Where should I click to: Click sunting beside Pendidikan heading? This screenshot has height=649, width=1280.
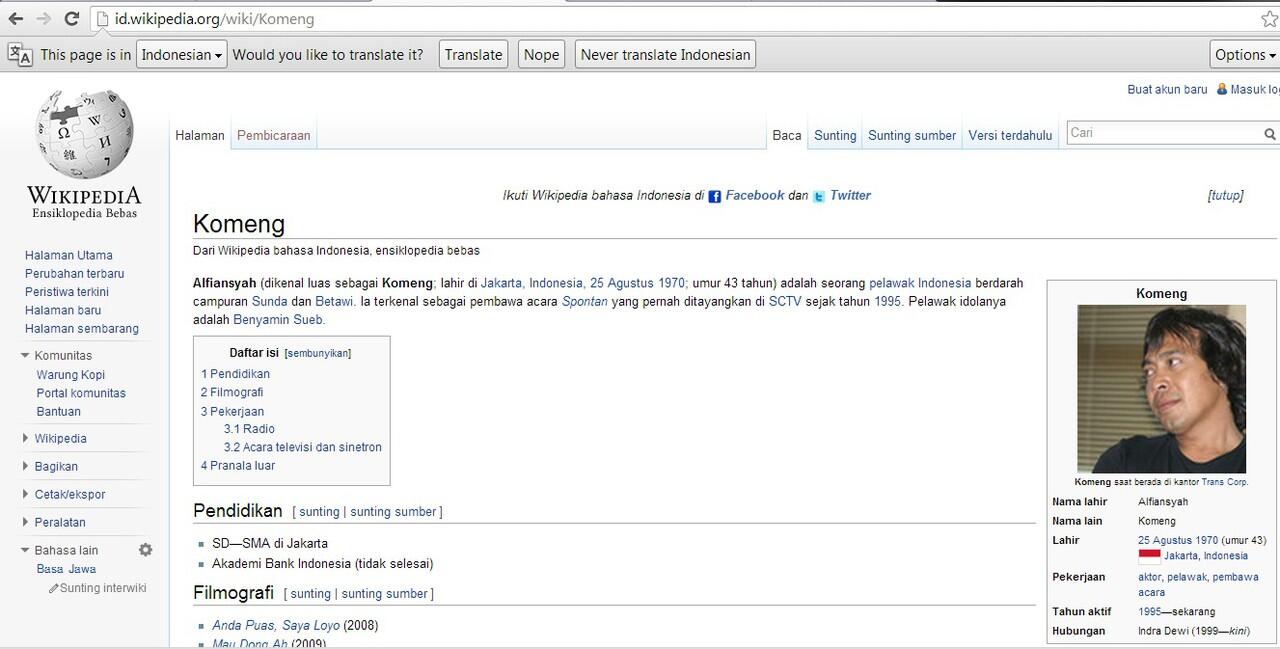(320, 512)
